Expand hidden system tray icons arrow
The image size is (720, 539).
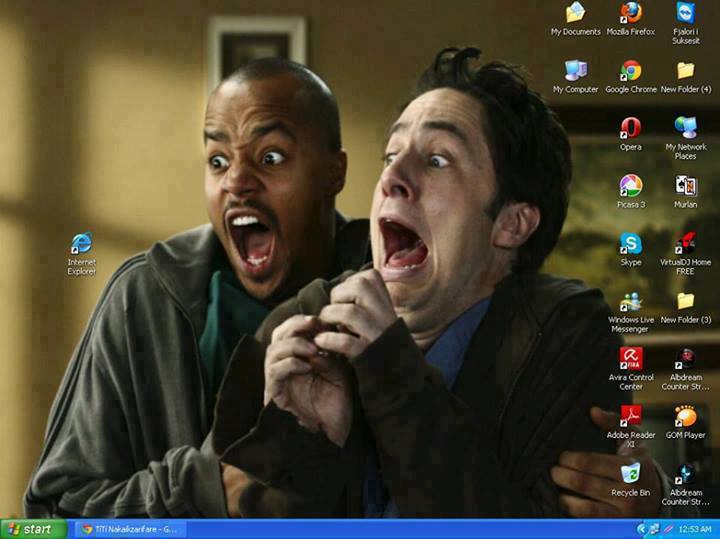point(642,529)
